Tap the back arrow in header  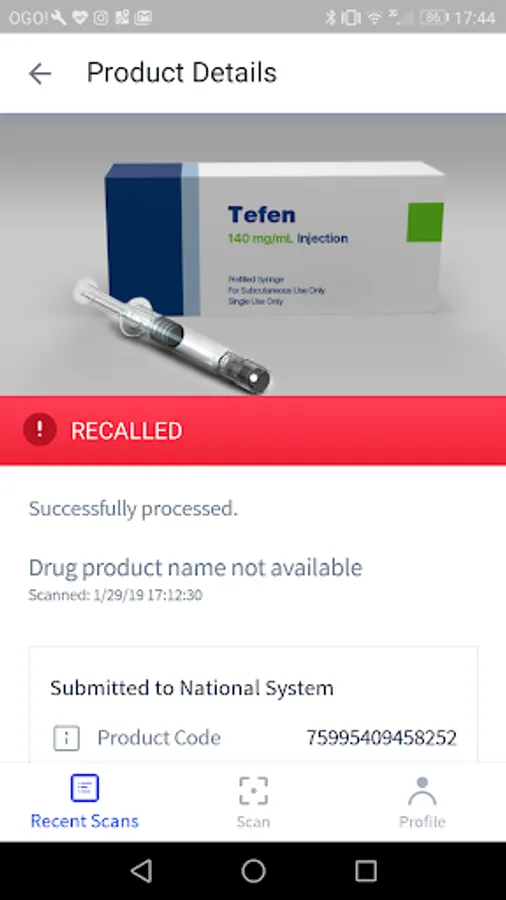[40, 73]
